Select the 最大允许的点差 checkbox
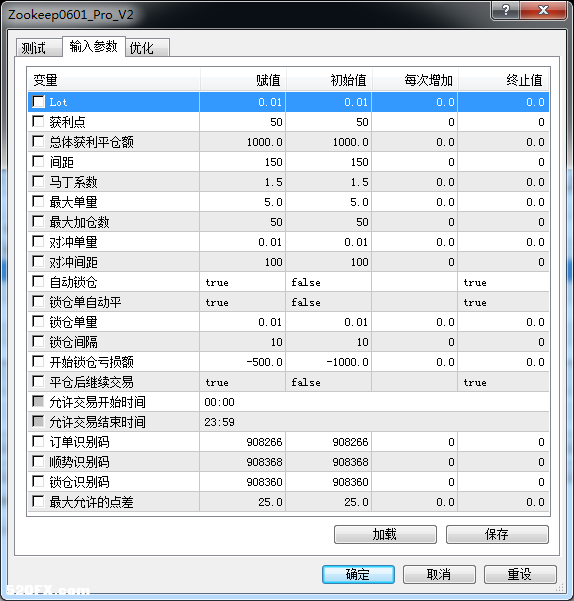This screenshot has width=574, height=601. click(38, 502)
